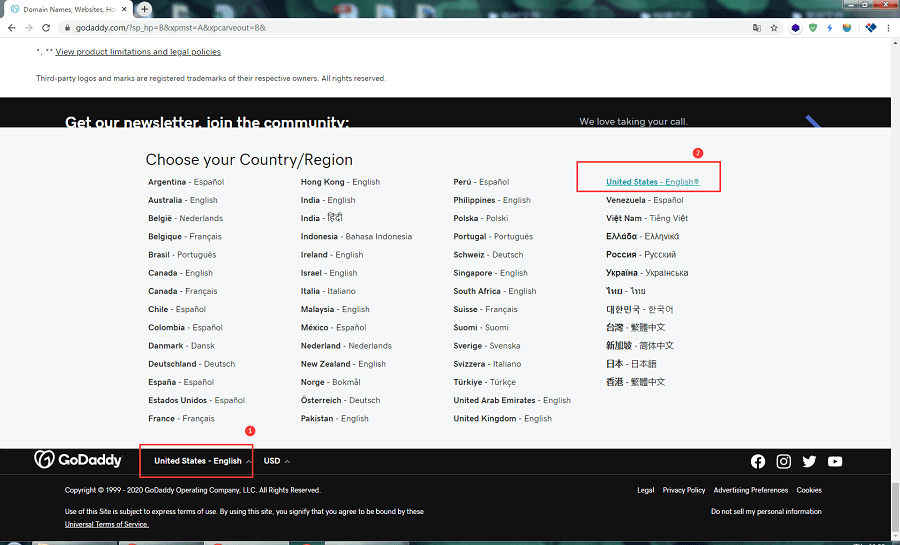Select Deutschland - Deutsch region
Image resolution: width=900 pixels, height=545 pixels.
[x=191, y=364]
